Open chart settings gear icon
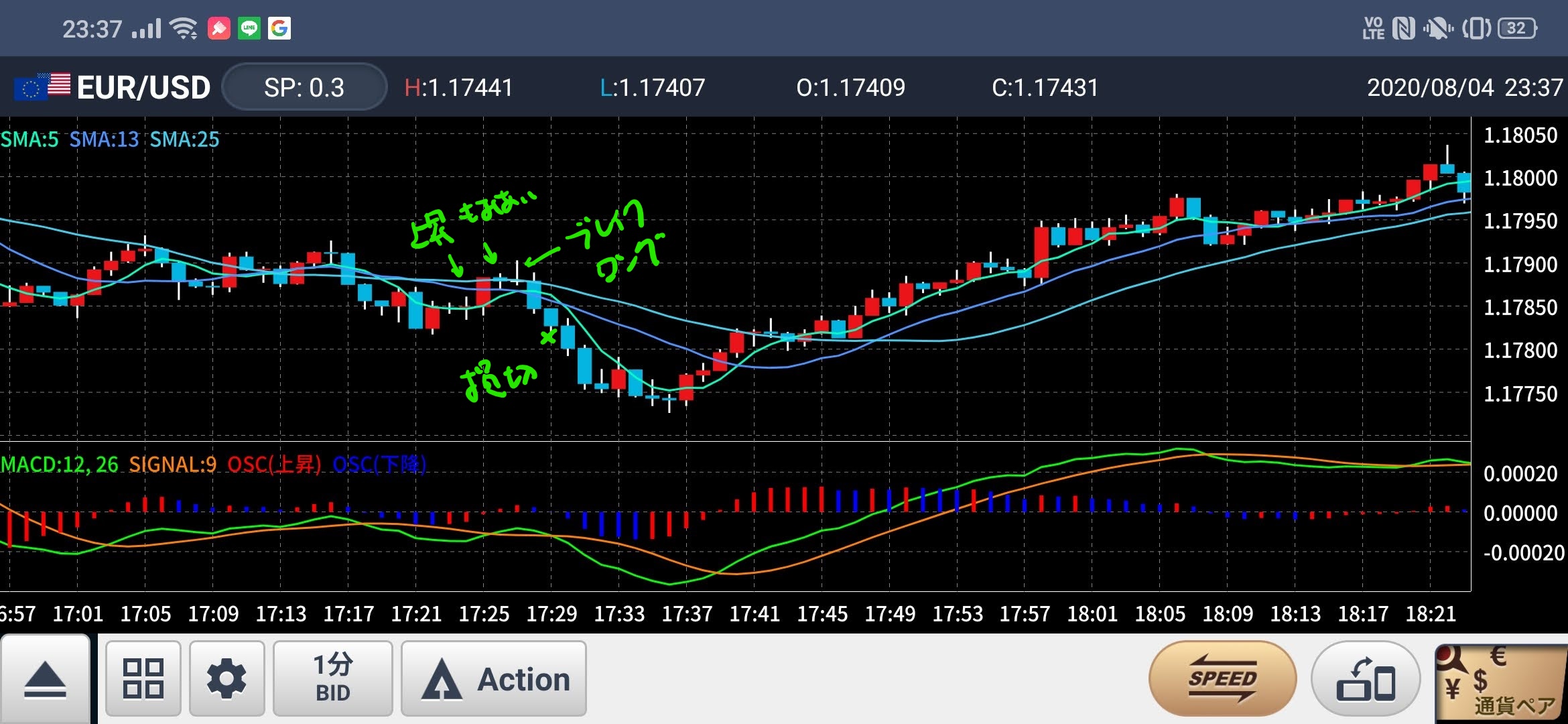Image resolution: width=1568 pixels, height=724 pixels. coord(226,678)
